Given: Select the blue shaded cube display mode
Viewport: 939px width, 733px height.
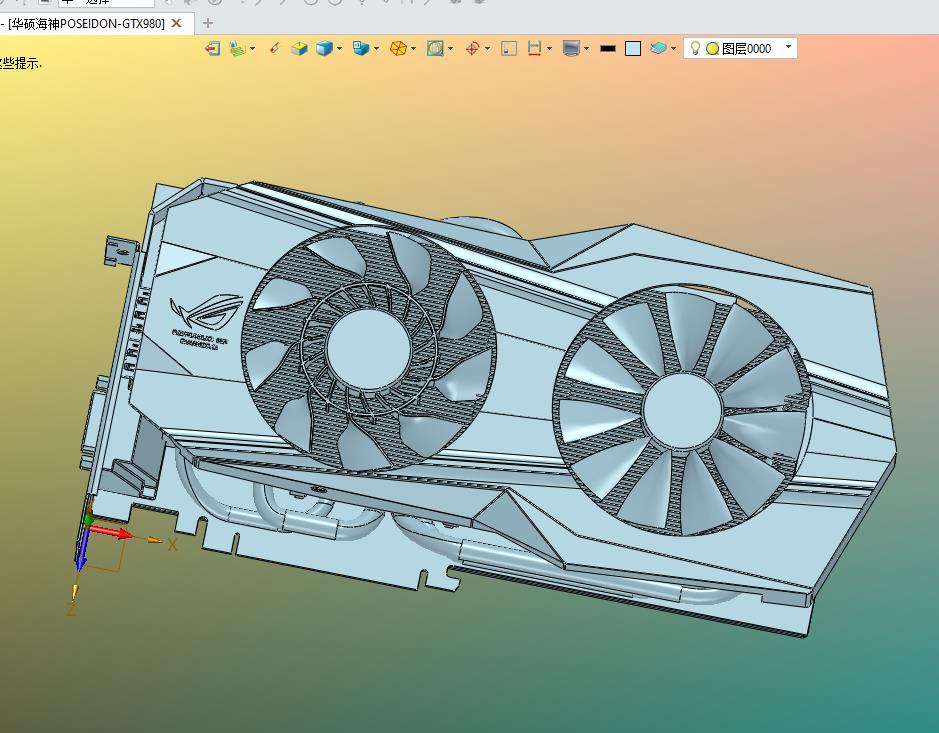Looking at the screenshot, I should [324, 48].
